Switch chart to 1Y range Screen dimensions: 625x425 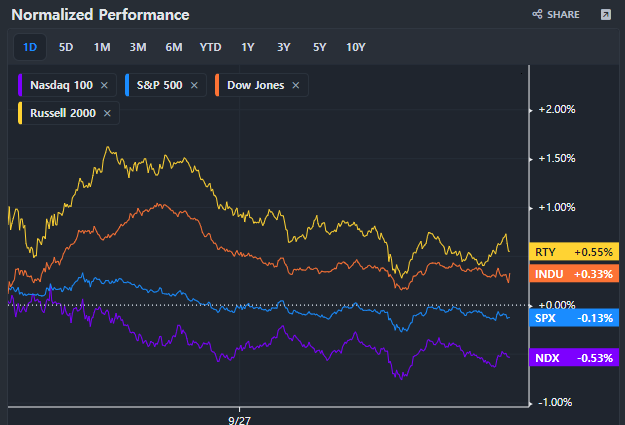click(x=247, y=47)
